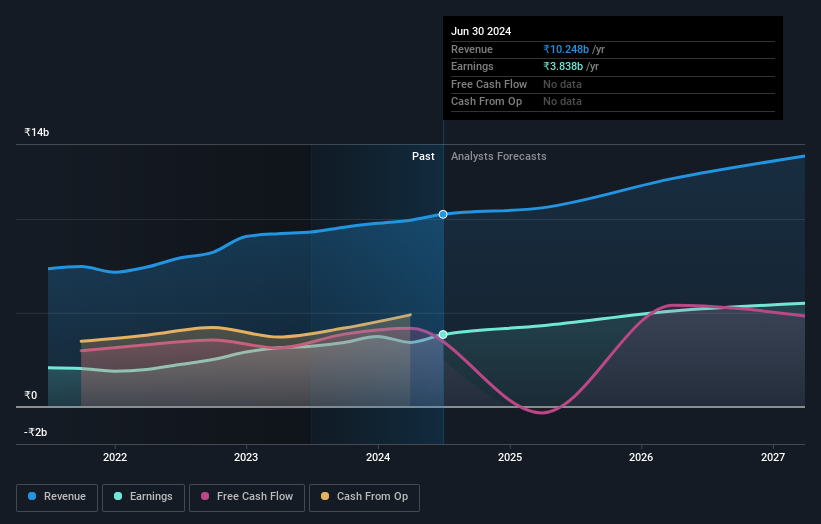Click the 2025 x-axis label
The width and height of the screenshot is (821, 524).
(x=510, y=457)
